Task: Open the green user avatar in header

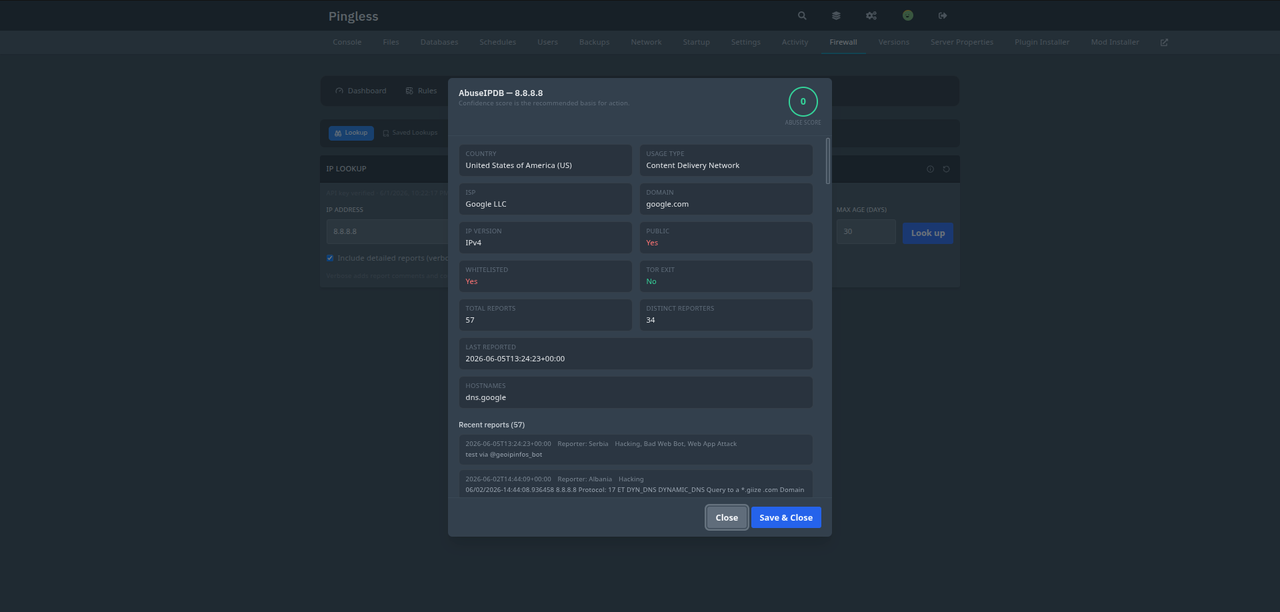Action: pyautogui.click(x=908, y=16)
